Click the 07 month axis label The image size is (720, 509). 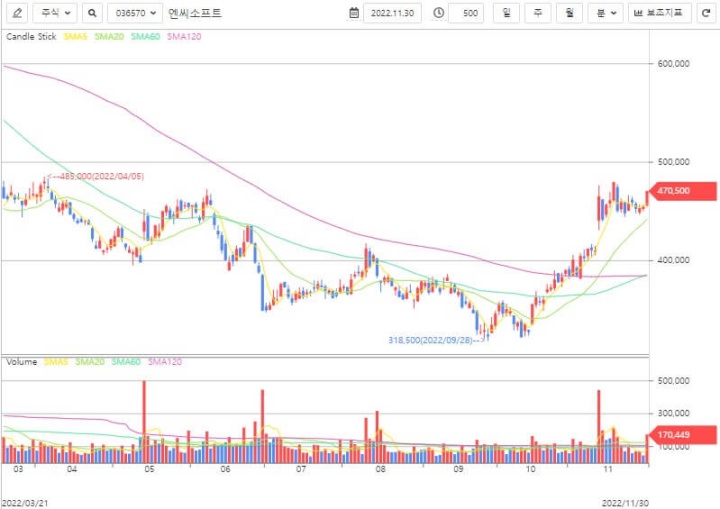pyautogui.click(x=301, y=469)
